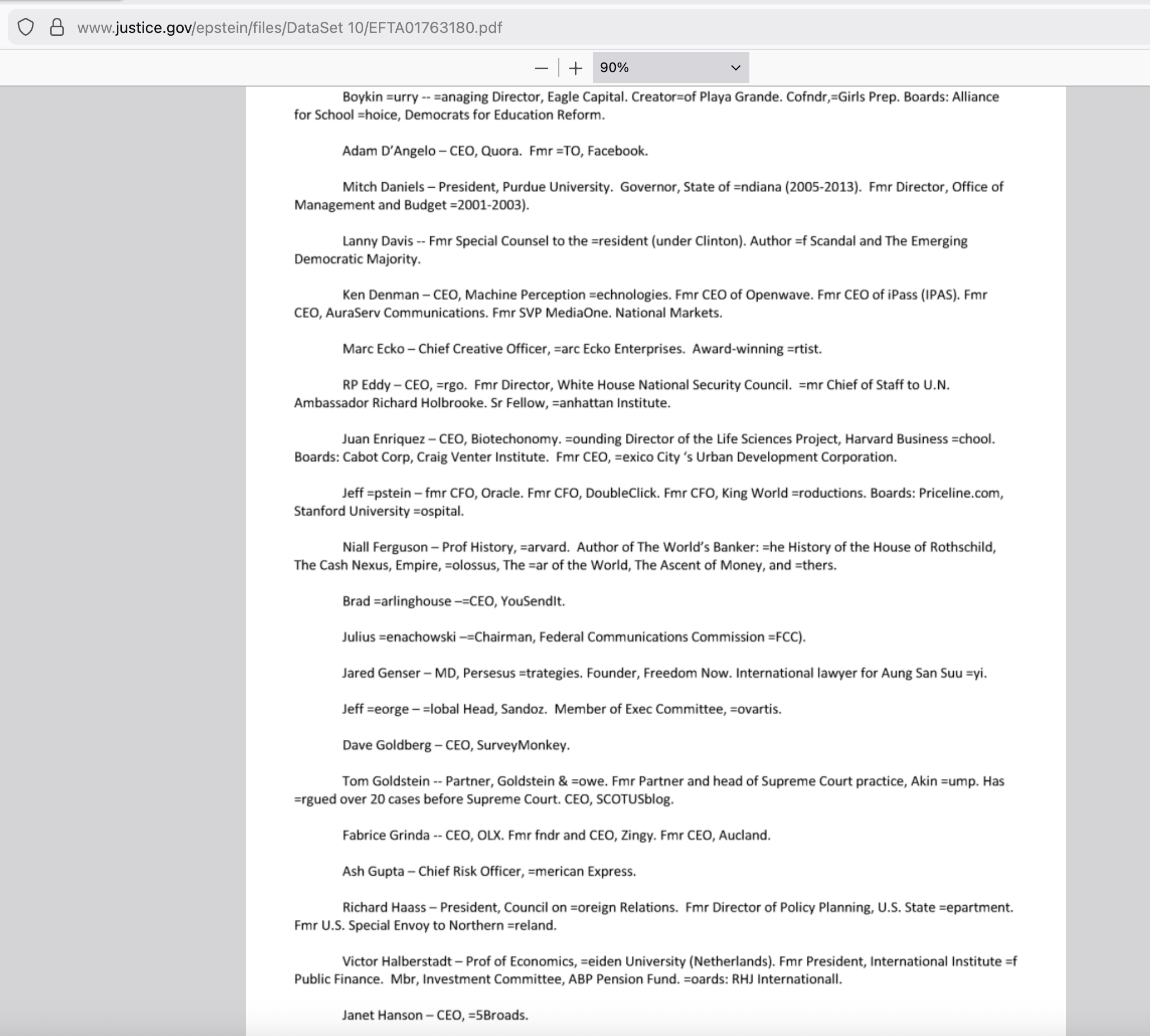Click the Ash Gupta American Express line
The image size is (1150, 1036).
click(488, 872)
